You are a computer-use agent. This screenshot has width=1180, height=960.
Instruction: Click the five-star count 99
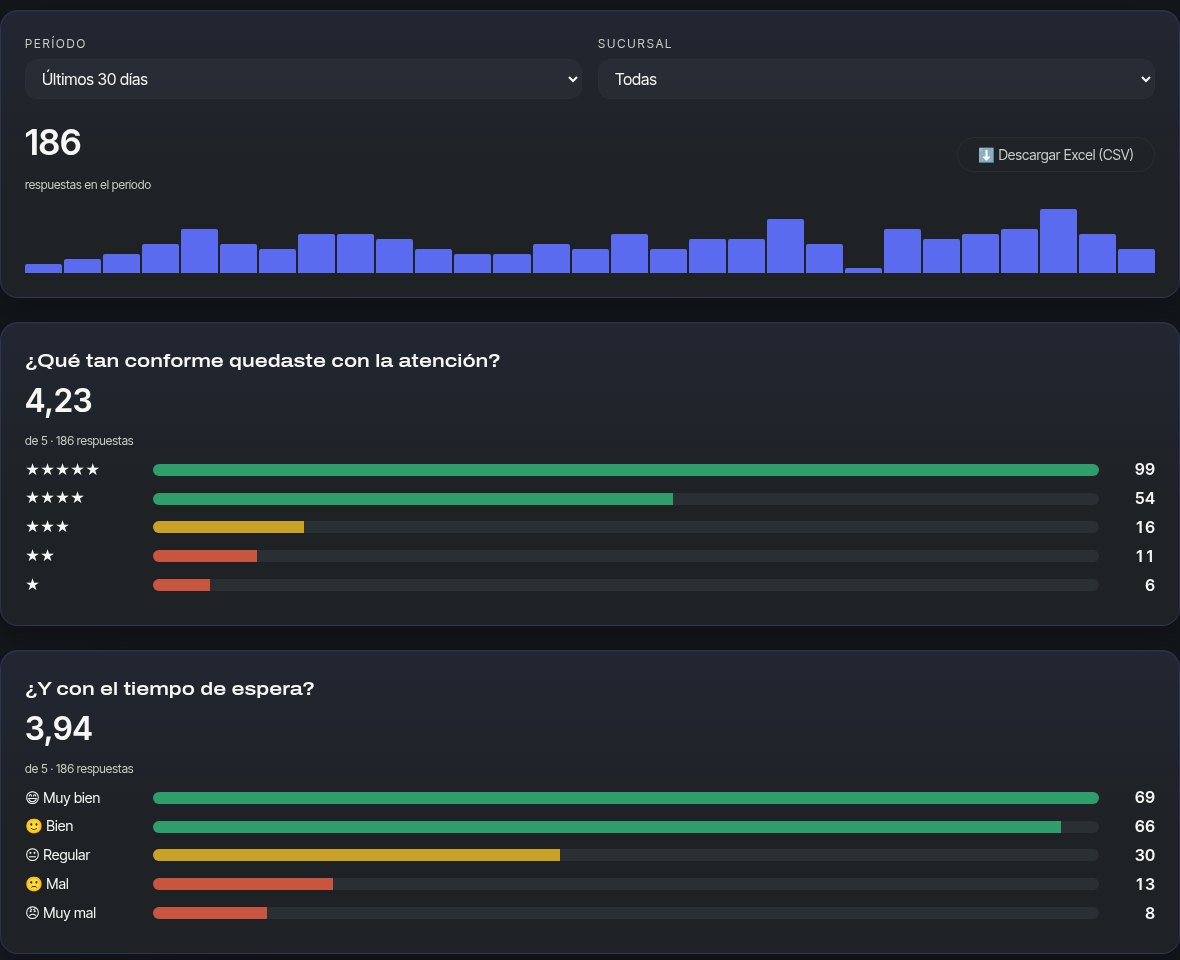[x=1145, y=469]
